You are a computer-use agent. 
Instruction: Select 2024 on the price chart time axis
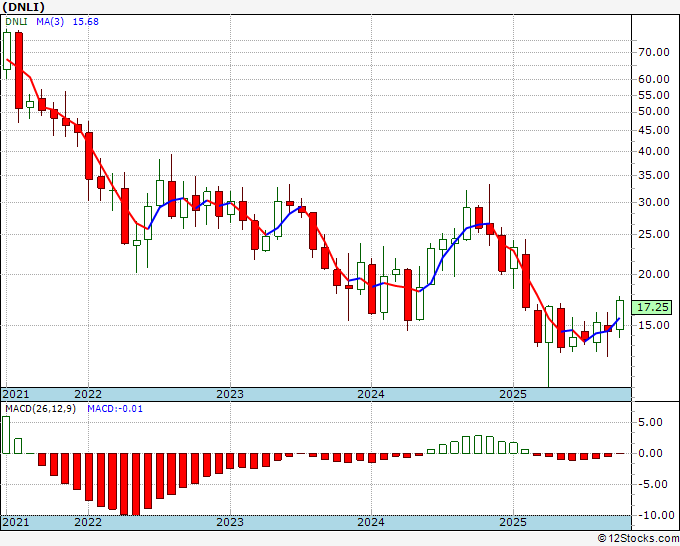(371, 394)
